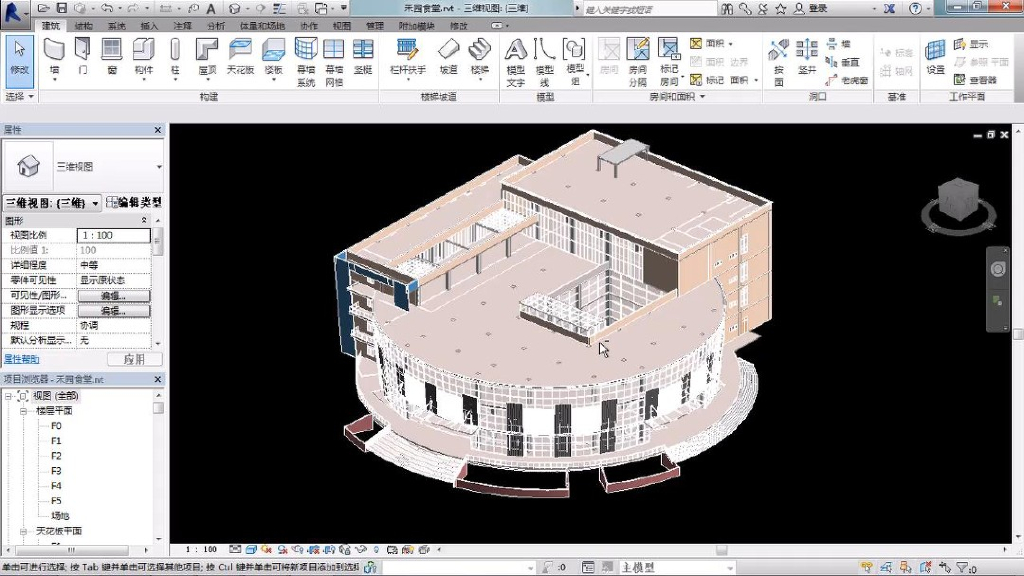Click the binoculars search icon

(727, 8)
